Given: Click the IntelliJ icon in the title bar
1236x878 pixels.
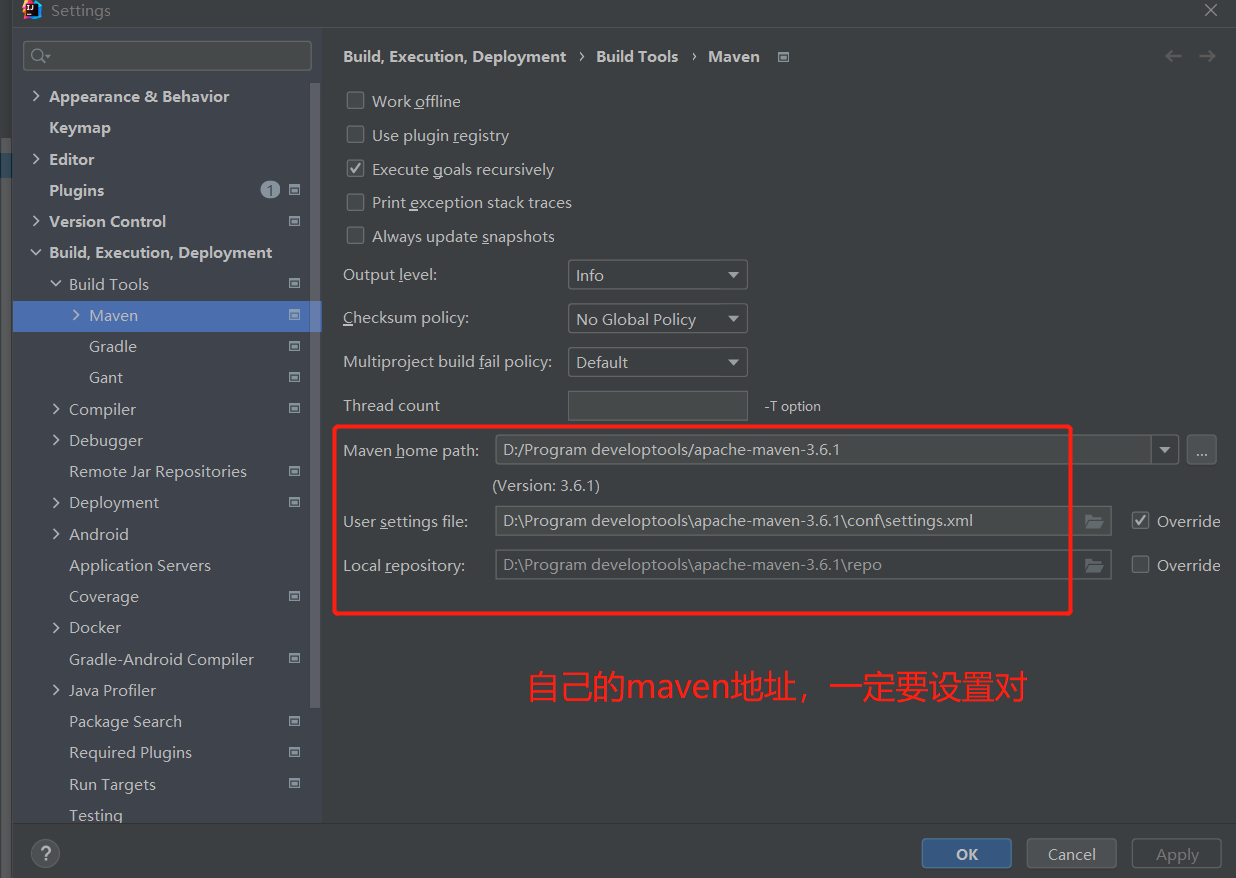Looking at the screenshot, I should pos(32,11).
